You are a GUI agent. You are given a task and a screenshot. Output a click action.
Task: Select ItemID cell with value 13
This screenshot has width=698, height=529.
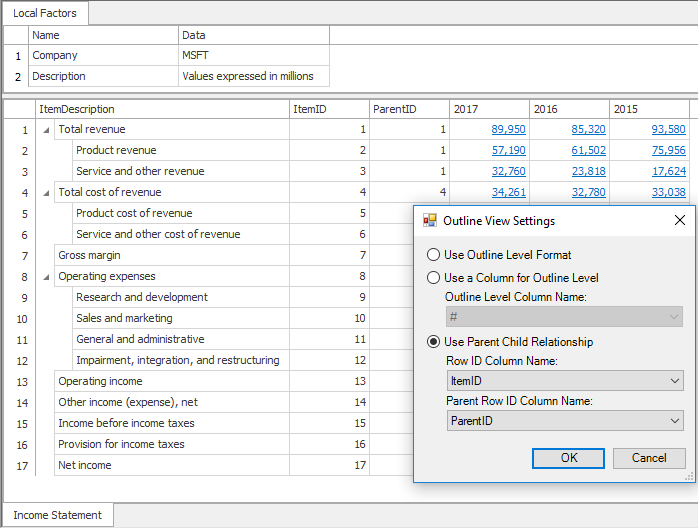pyautogui.click(x=329, y=381)
